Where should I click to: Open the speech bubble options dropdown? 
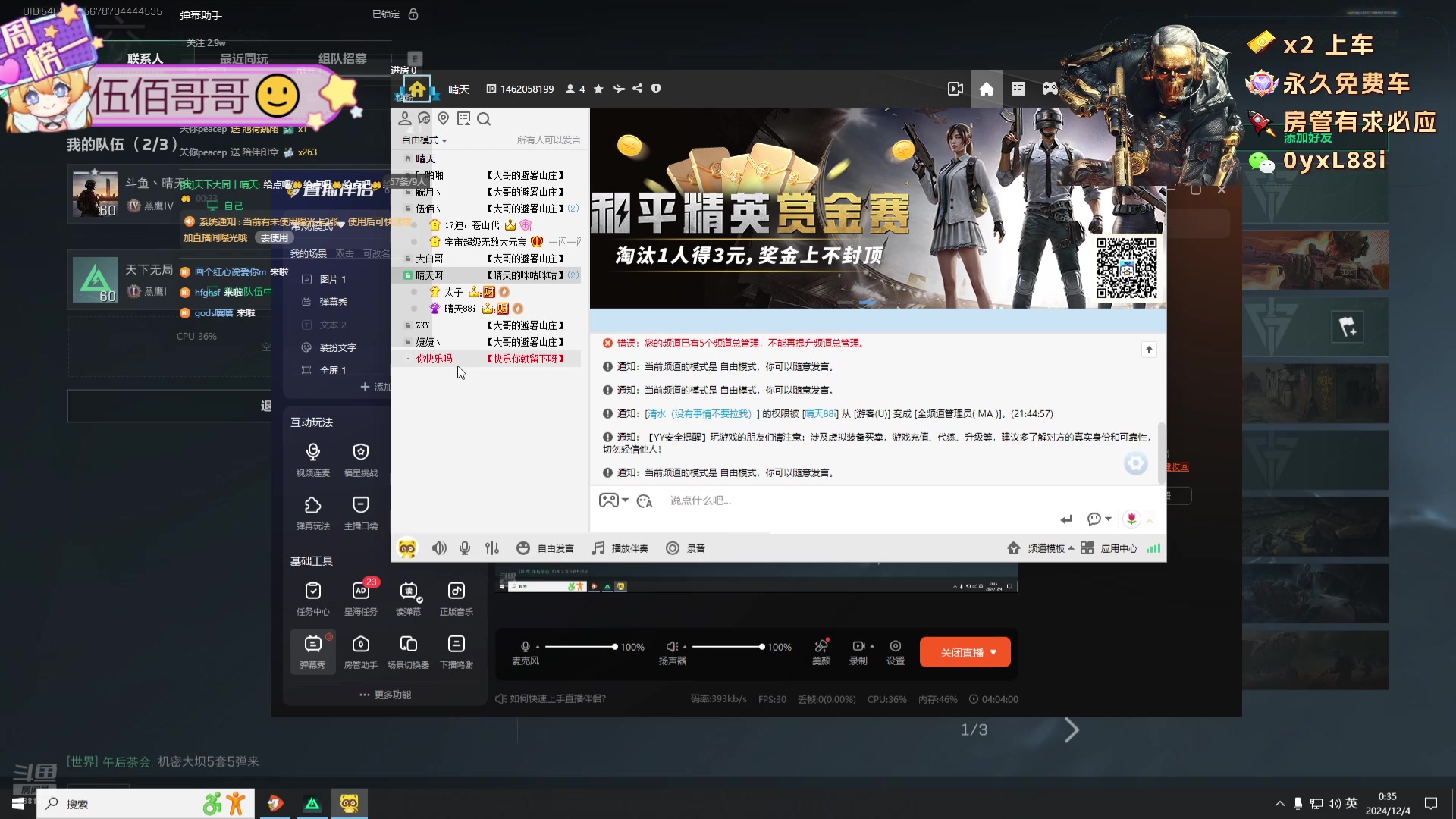click(1099, 519)
